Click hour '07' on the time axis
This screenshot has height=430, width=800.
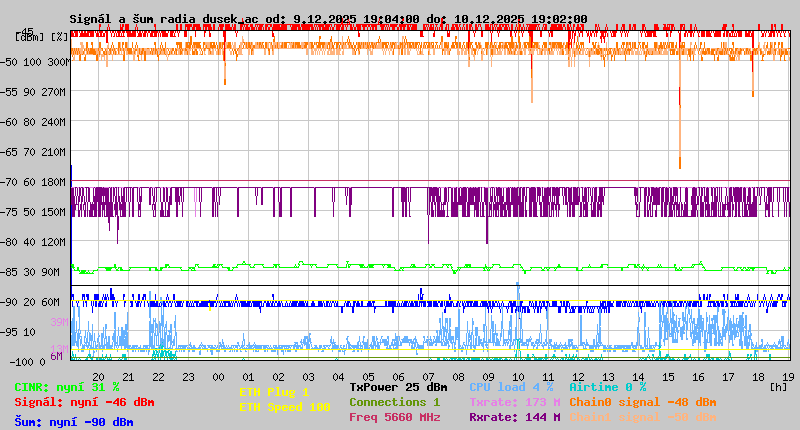tap(429, 377)
